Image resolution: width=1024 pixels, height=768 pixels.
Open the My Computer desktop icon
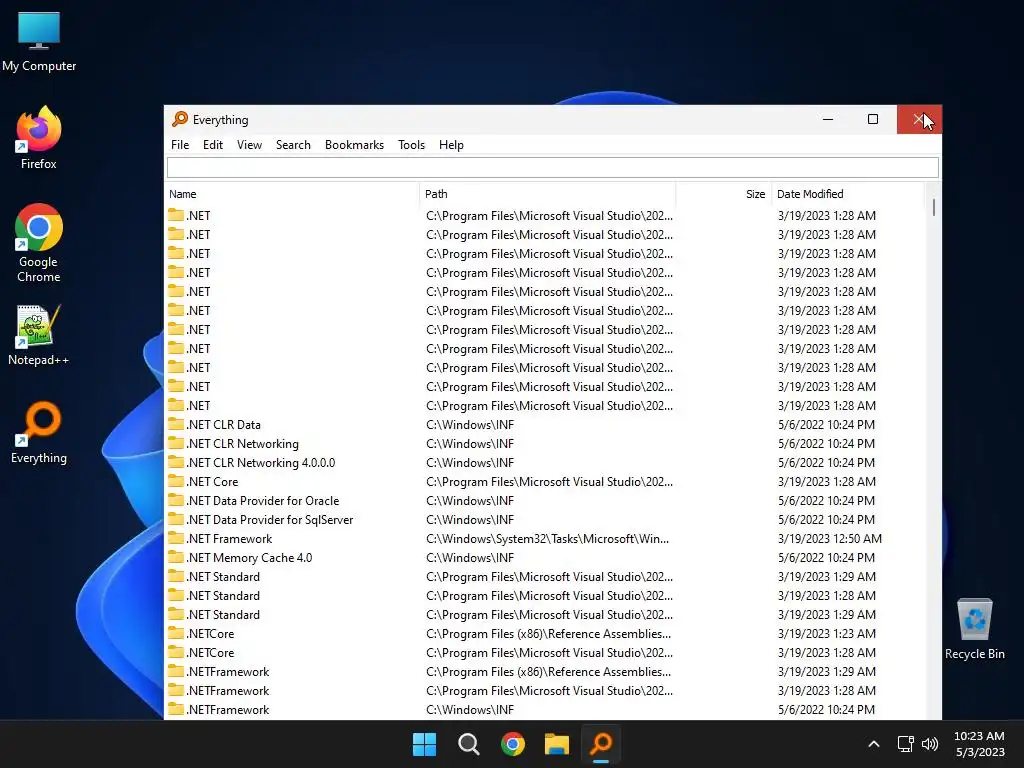pos(39,42)
